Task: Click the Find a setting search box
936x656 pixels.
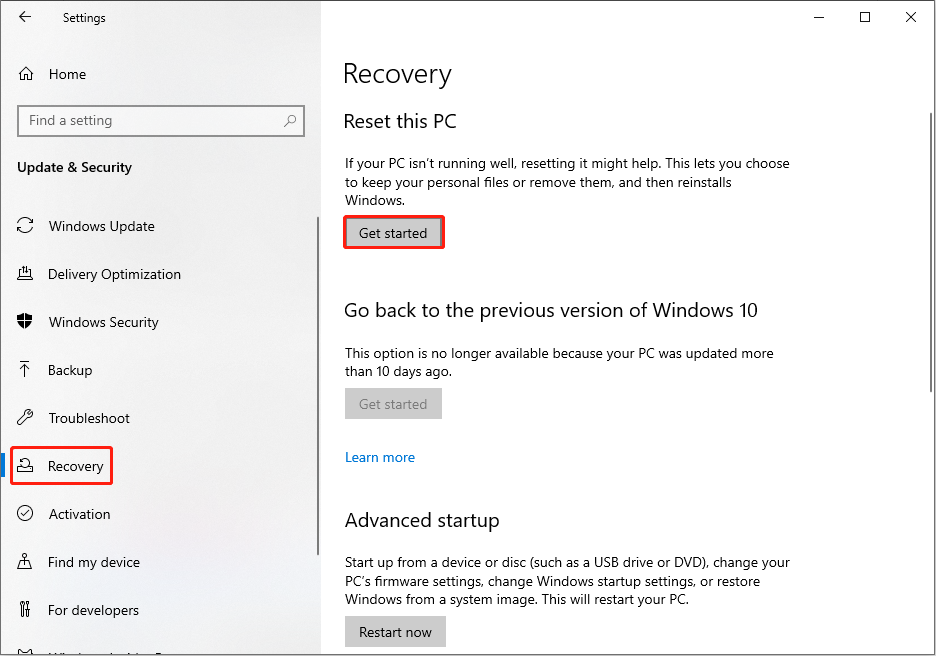Action: [150, 121]
